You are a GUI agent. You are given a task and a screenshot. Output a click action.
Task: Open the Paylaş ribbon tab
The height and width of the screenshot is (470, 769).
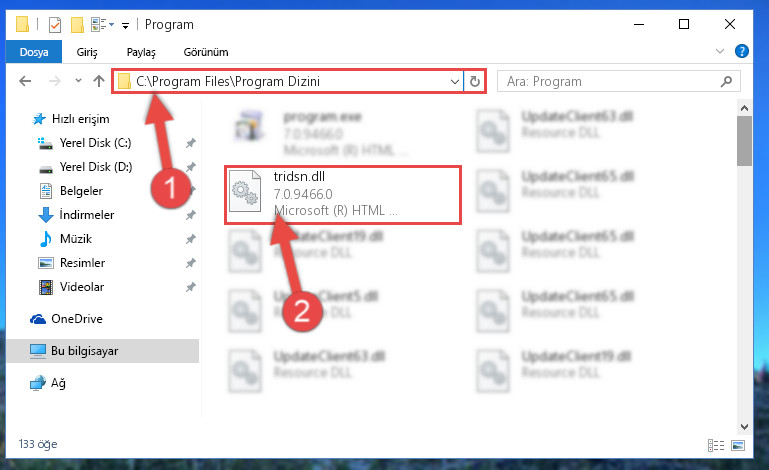click(141, 52)
